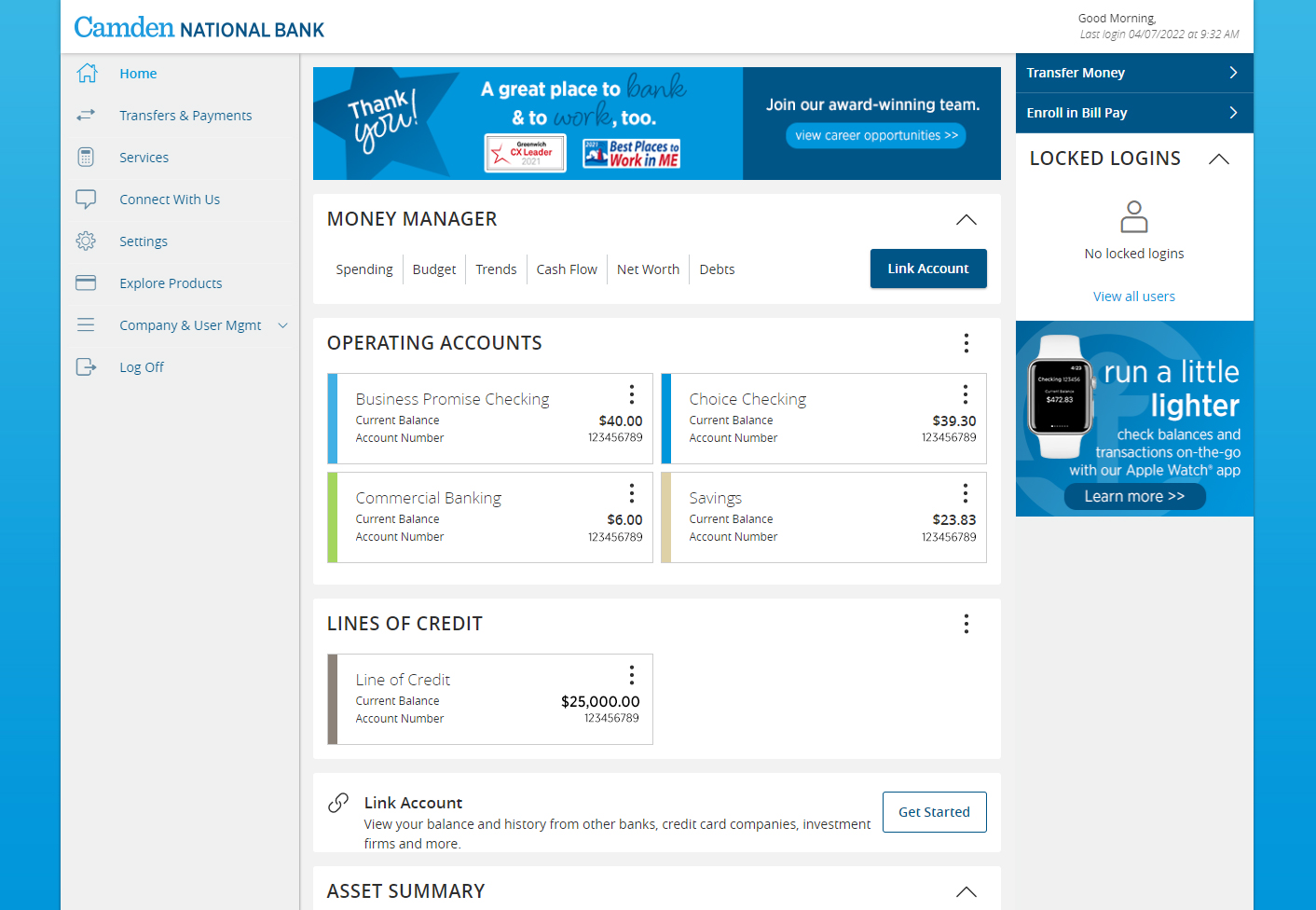Viewport: 1316px width, 910px height.
Task: Open Savings account three-dot menu
Action: 965,492
